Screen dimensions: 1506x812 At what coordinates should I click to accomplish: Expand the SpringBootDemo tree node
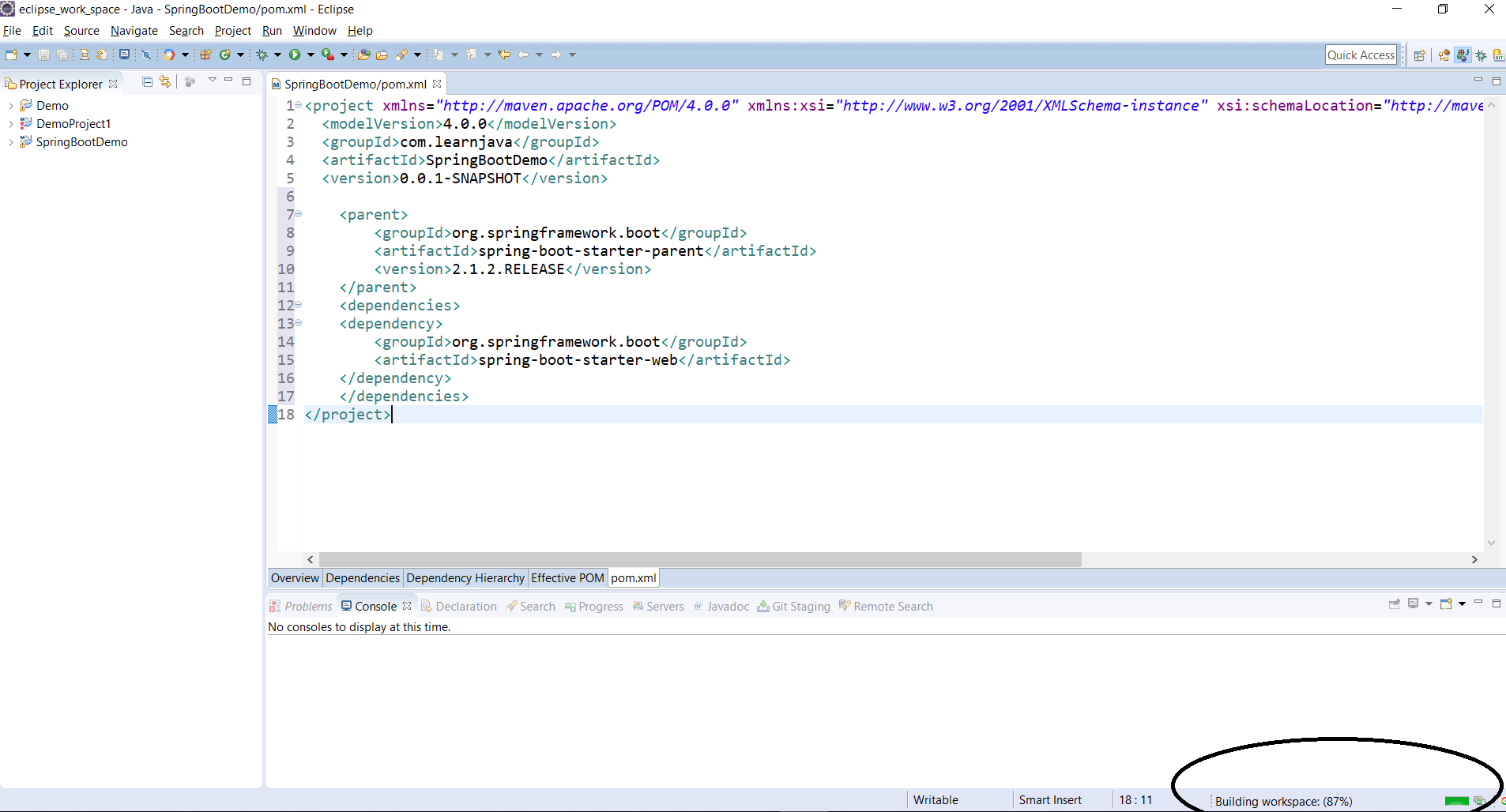pyautogui.click(x=10, y=142)
